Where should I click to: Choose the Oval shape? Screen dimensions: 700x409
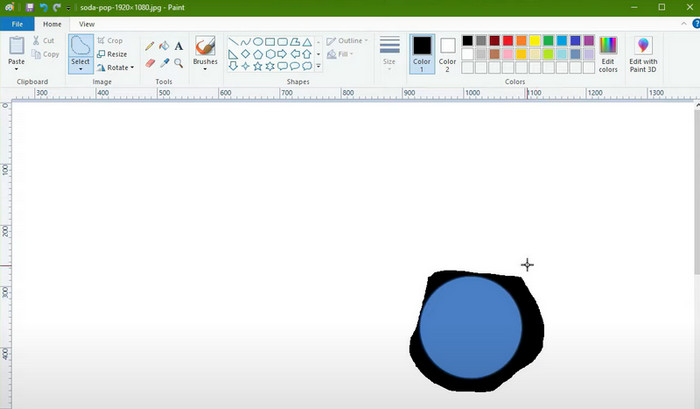(x=258, y=42)
